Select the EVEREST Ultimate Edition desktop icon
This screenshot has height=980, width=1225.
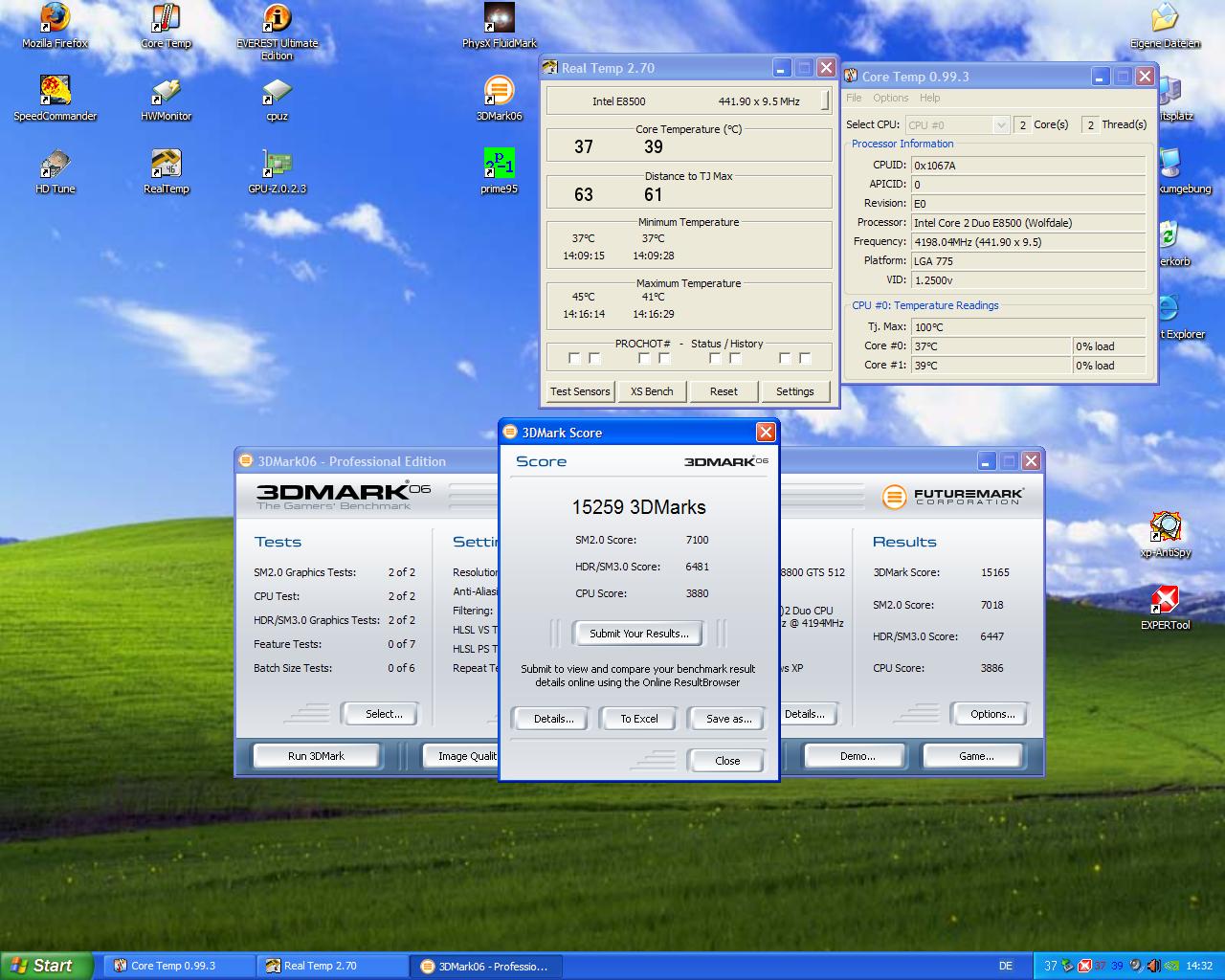(x=277, y=32)
